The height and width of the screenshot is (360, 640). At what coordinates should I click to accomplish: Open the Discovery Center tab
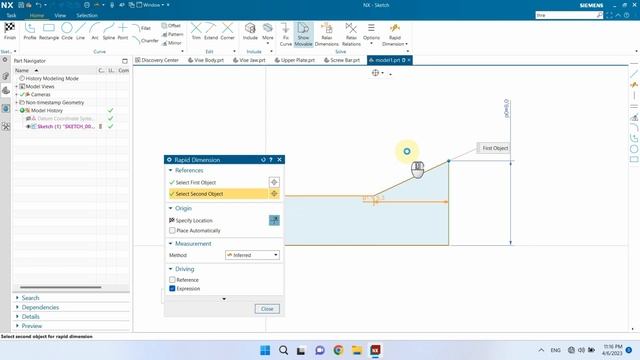pos(157,60)
